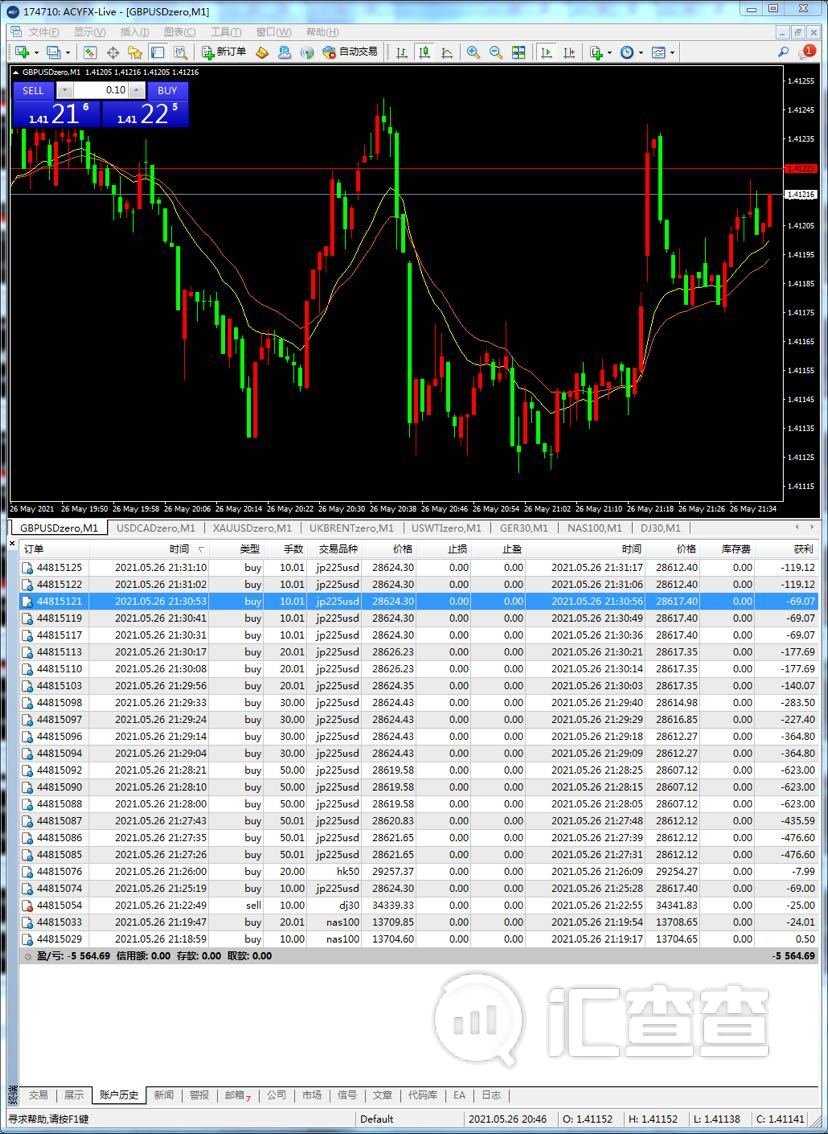
Task: Select order row 44815054 sell dj30
Action: point(418,905)
